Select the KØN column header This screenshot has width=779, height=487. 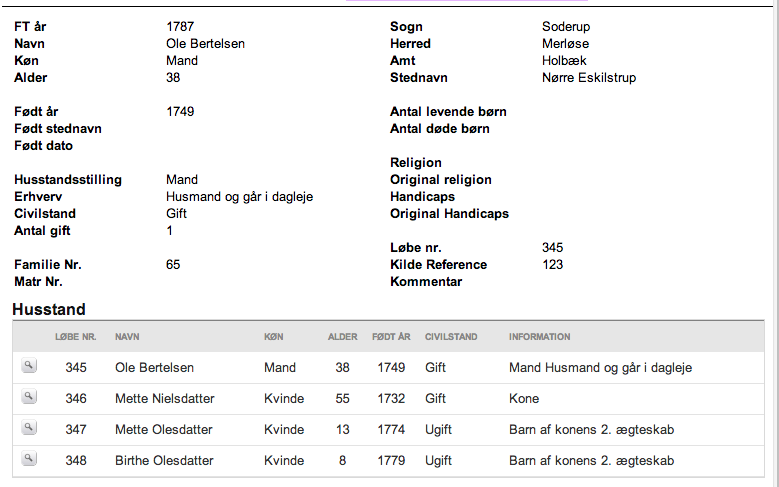274,337
